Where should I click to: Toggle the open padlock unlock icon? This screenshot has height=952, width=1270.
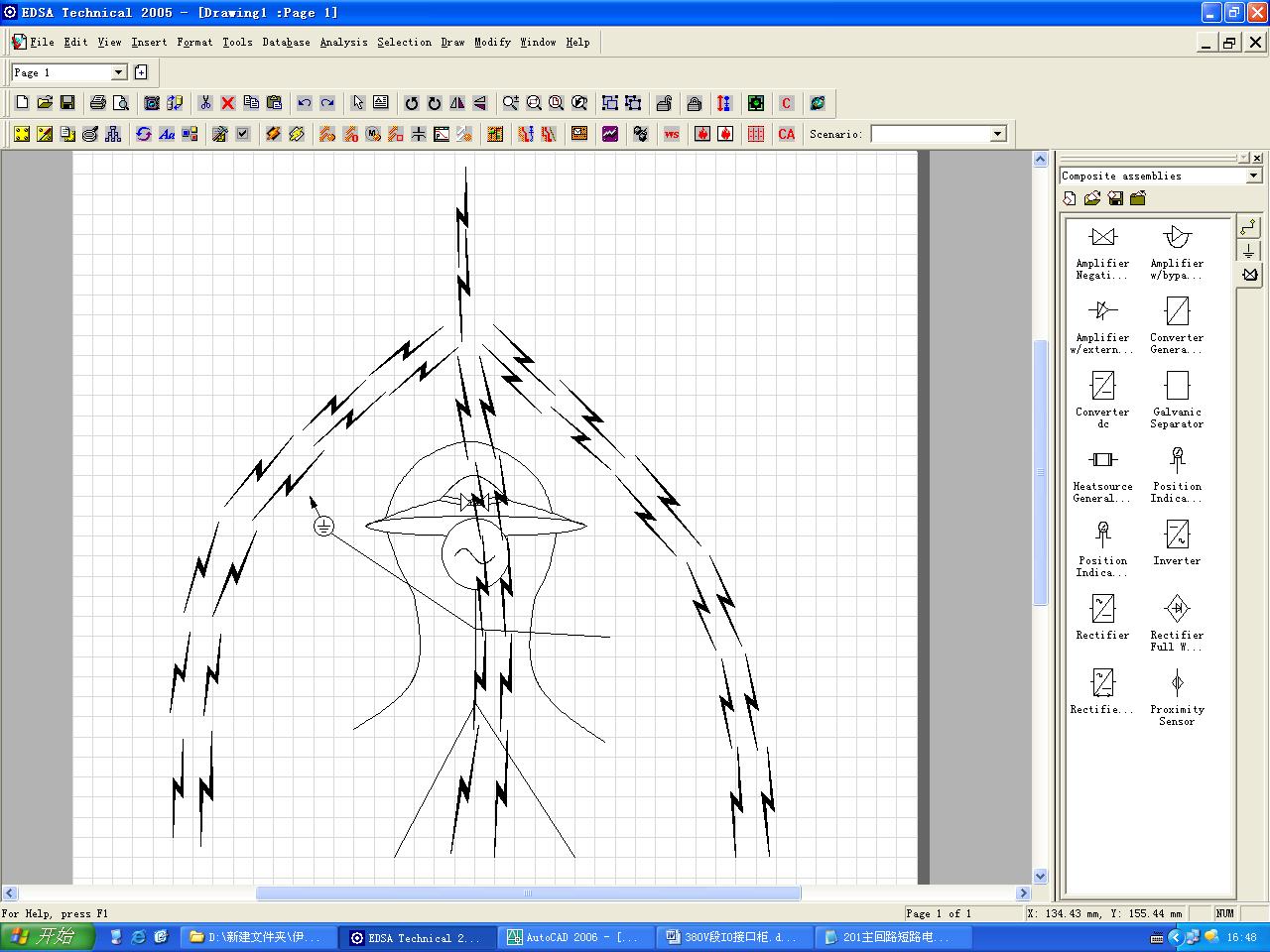pos(665,103)
